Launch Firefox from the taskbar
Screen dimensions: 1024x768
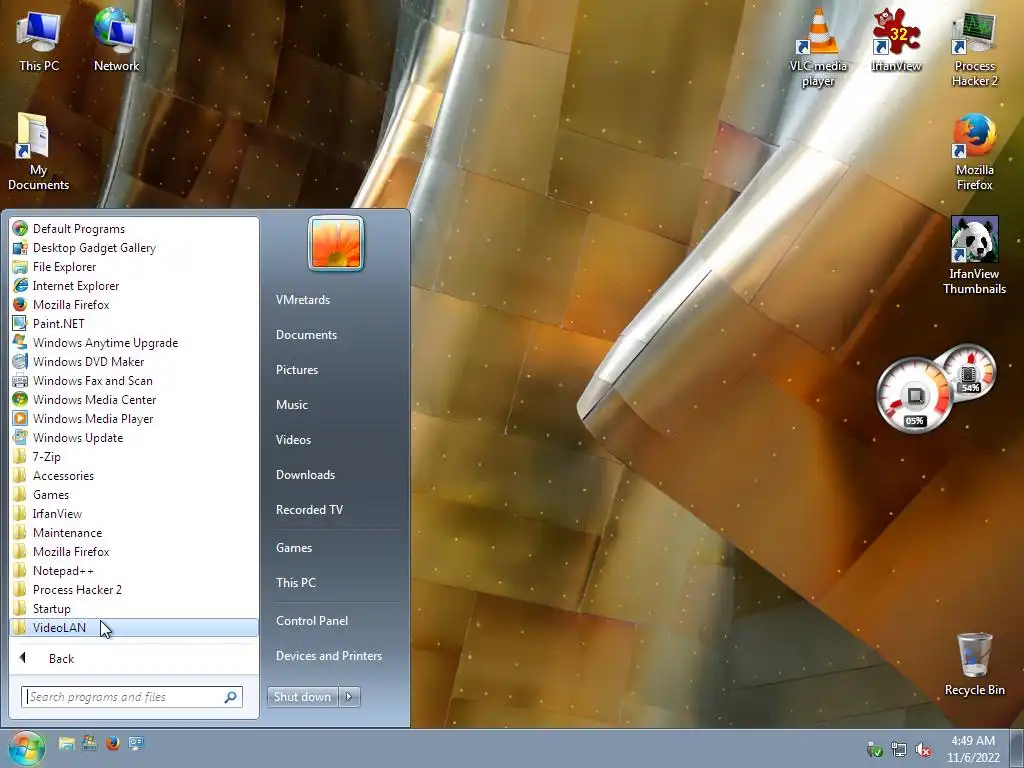tap(112, 743)
